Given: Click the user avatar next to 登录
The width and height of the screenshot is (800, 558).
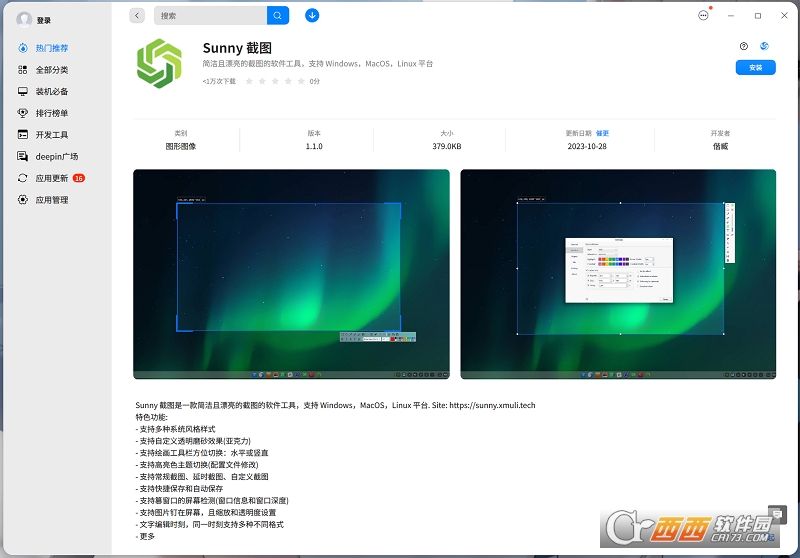Looking at the screenshot, I should click(24, 20).
